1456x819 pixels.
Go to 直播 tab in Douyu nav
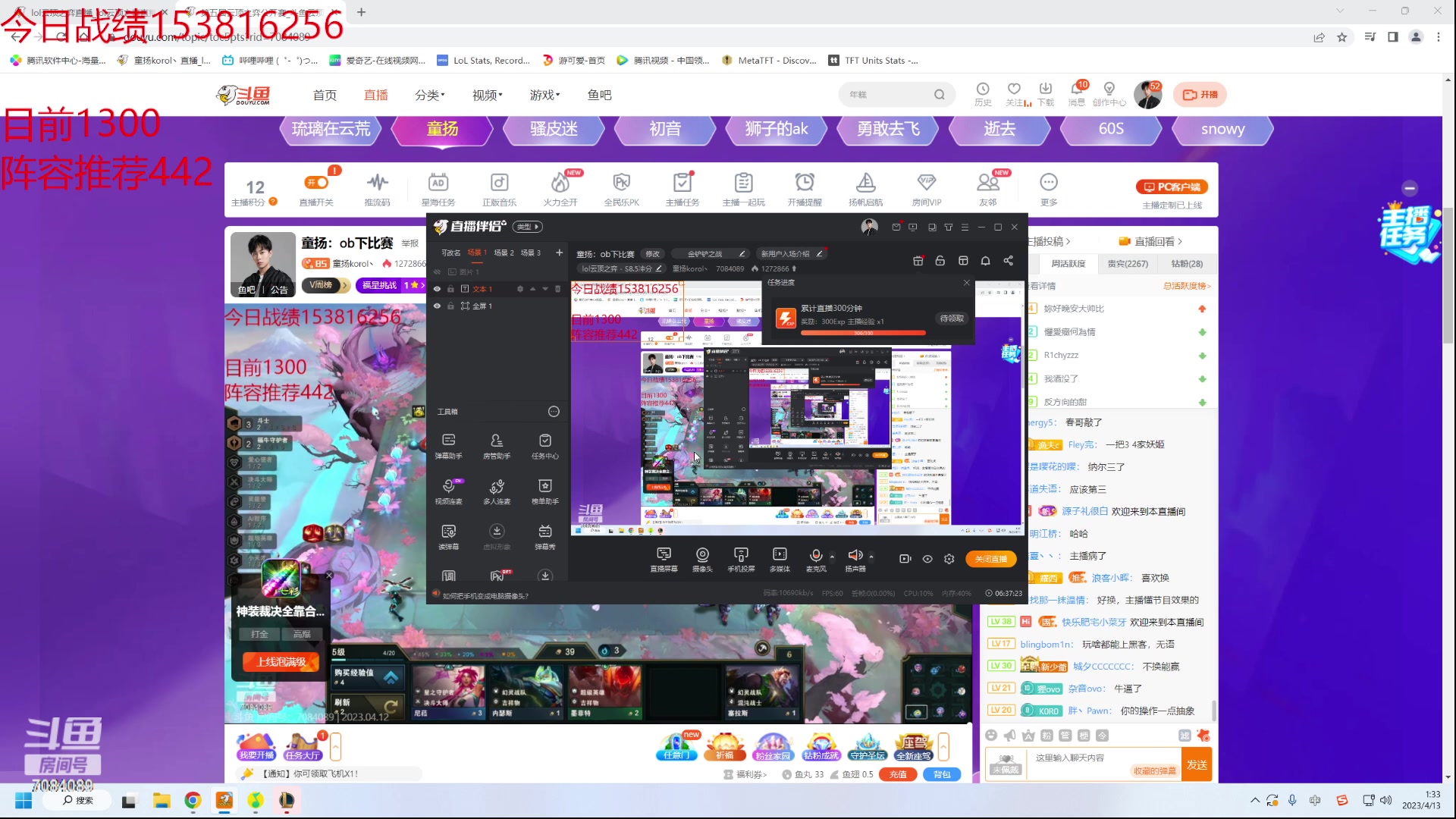[376, 95]
